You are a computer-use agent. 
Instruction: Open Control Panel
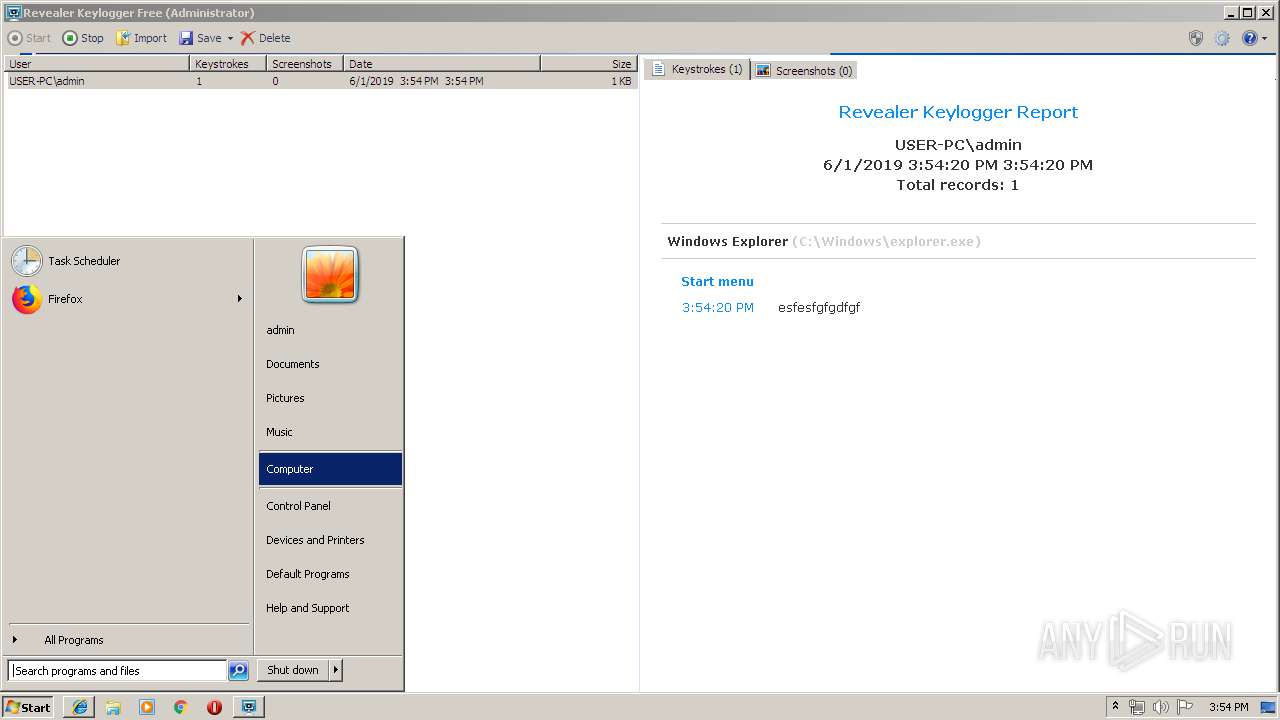(330, 506)
